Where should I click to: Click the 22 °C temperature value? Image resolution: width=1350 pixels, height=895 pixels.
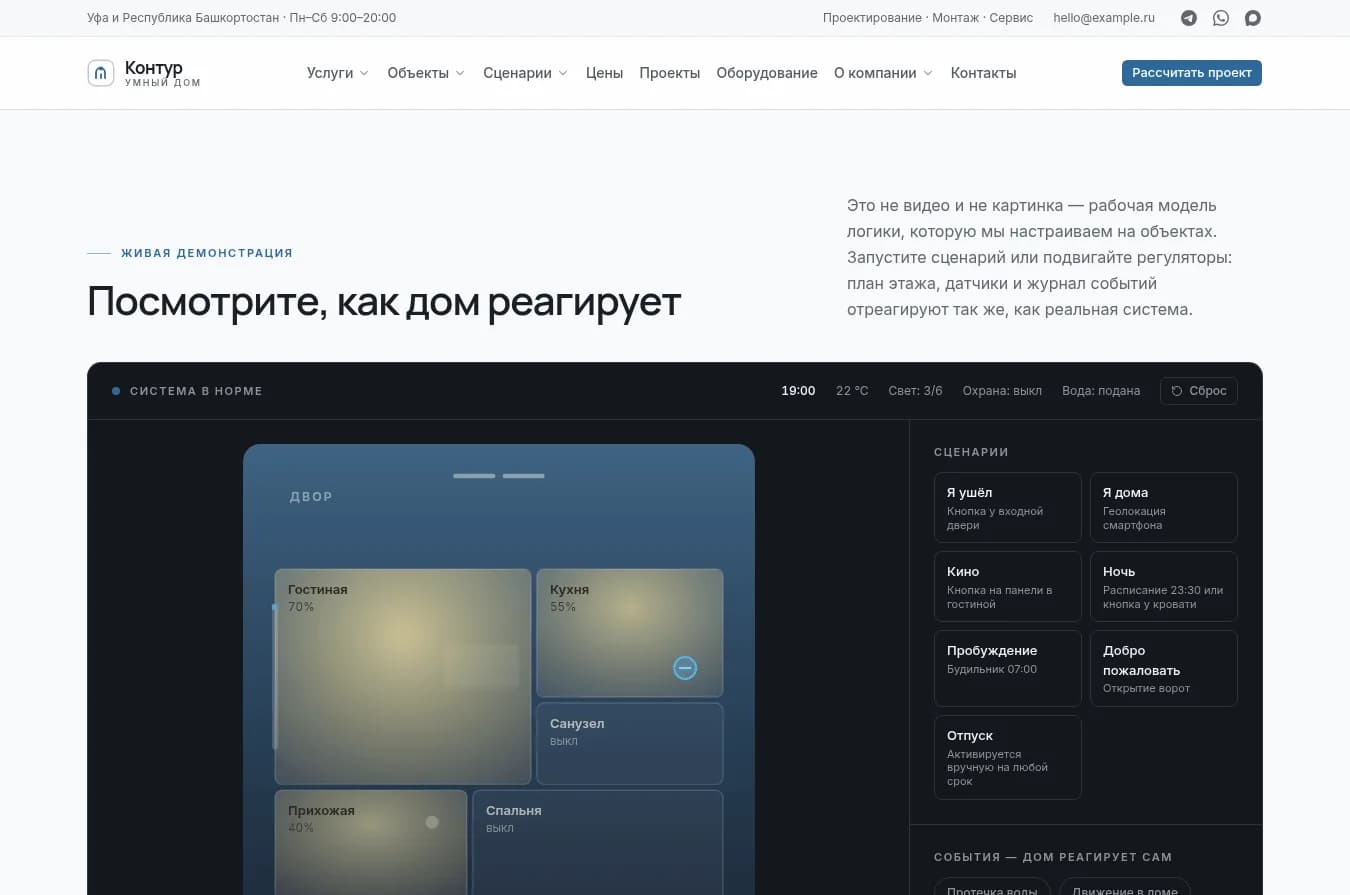(852, 391)
